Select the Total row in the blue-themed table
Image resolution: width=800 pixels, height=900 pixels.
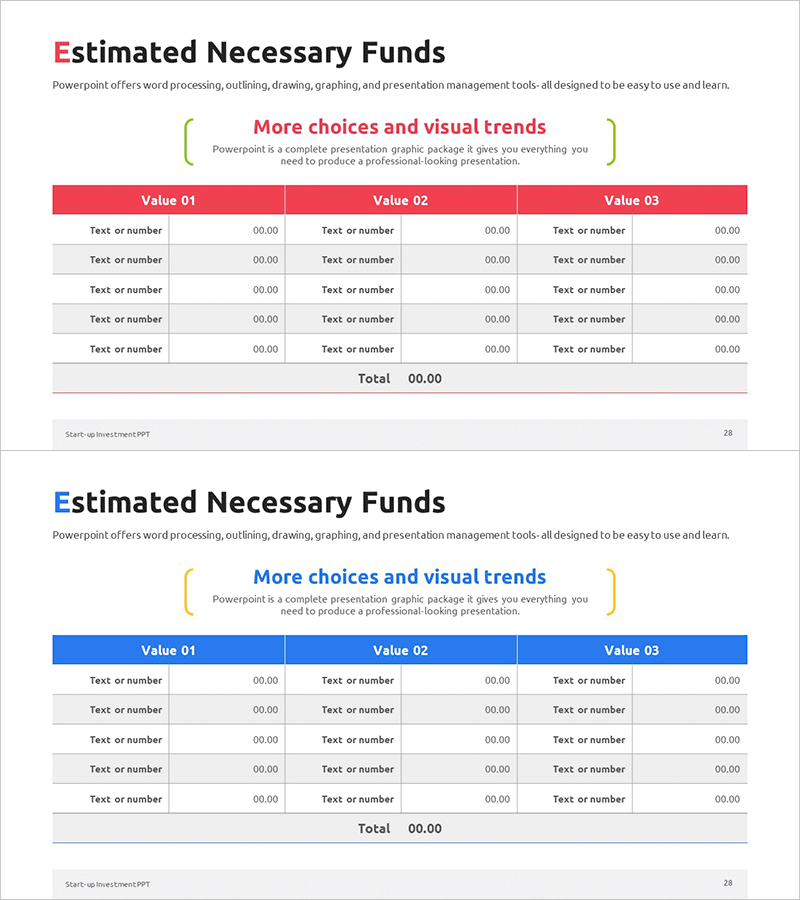tap(400, 828)
